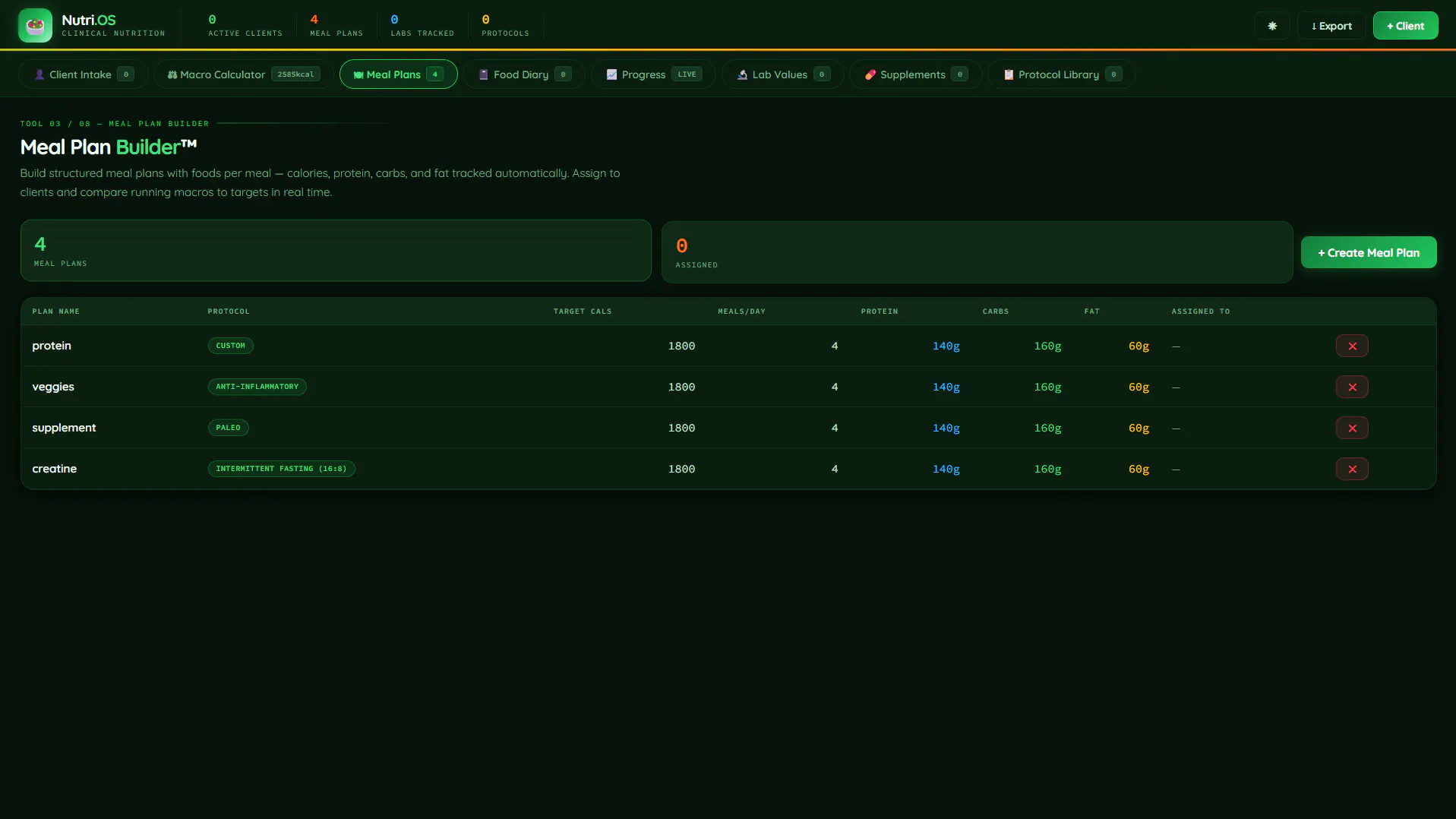This screenshot has height=819, width=1456.
Task: Select the veggies plan name
Action: click(53, 387)
